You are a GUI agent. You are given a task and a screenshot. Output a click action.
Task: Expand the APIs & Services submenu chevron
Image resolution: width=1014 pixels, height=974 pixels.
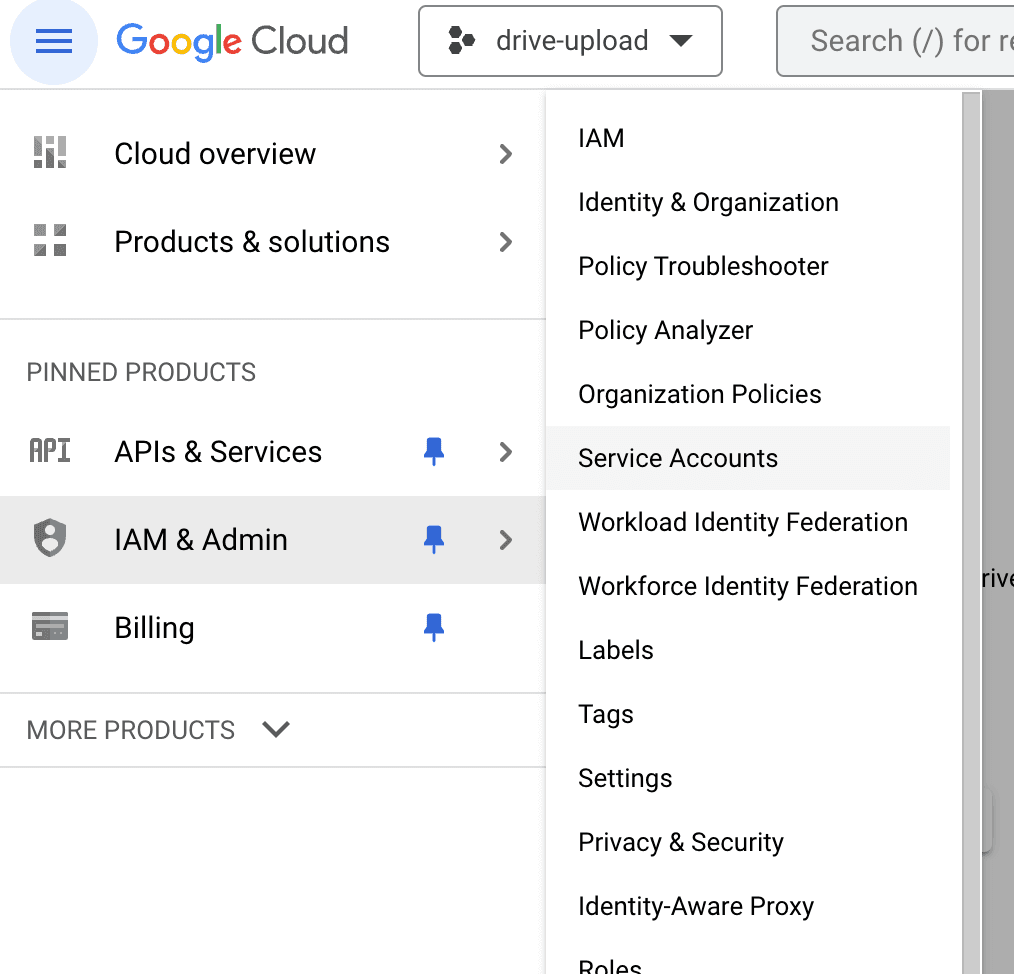506,451
